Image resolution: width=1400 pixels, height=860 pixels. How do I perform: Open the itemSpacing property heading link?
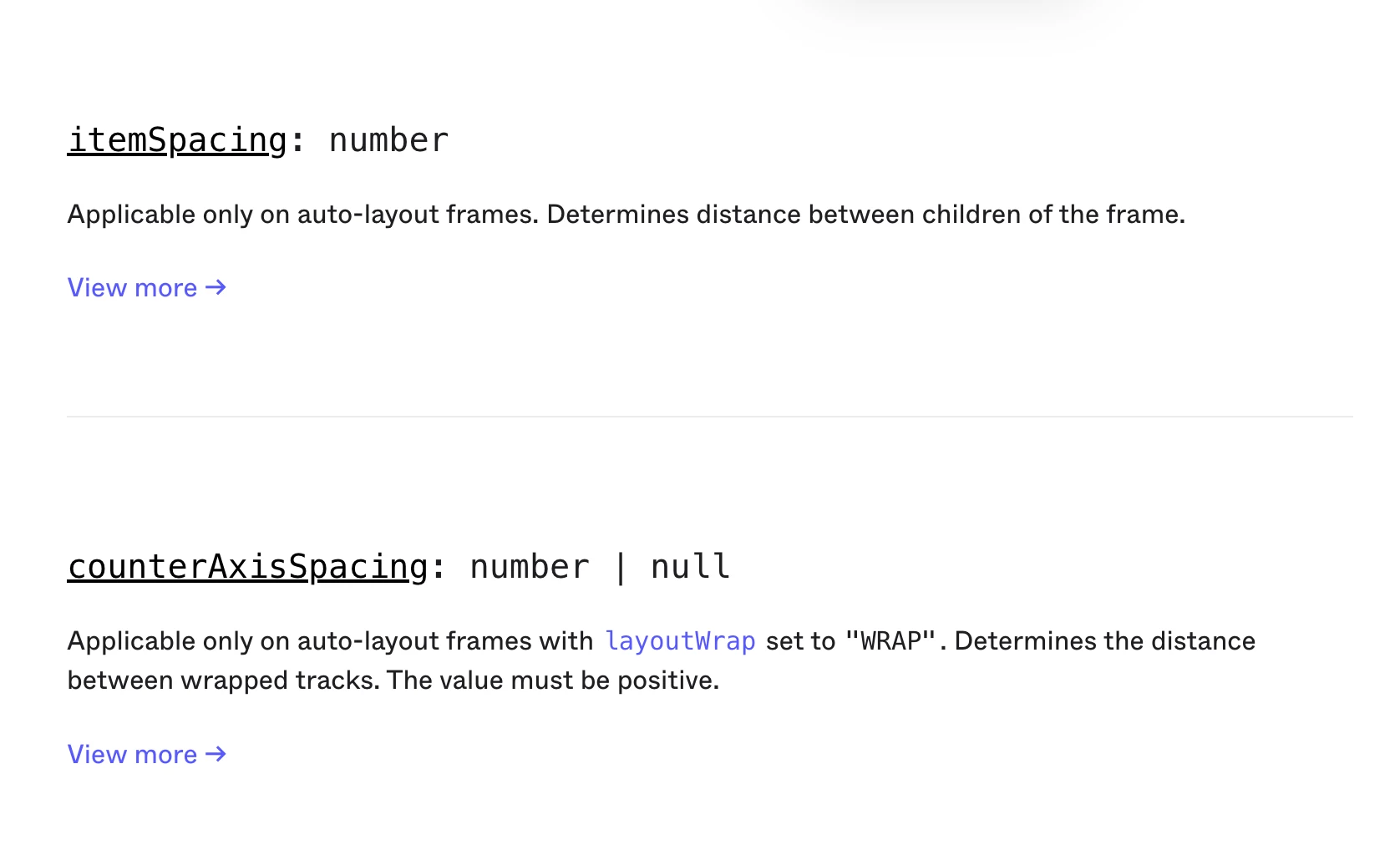(177, 140)
